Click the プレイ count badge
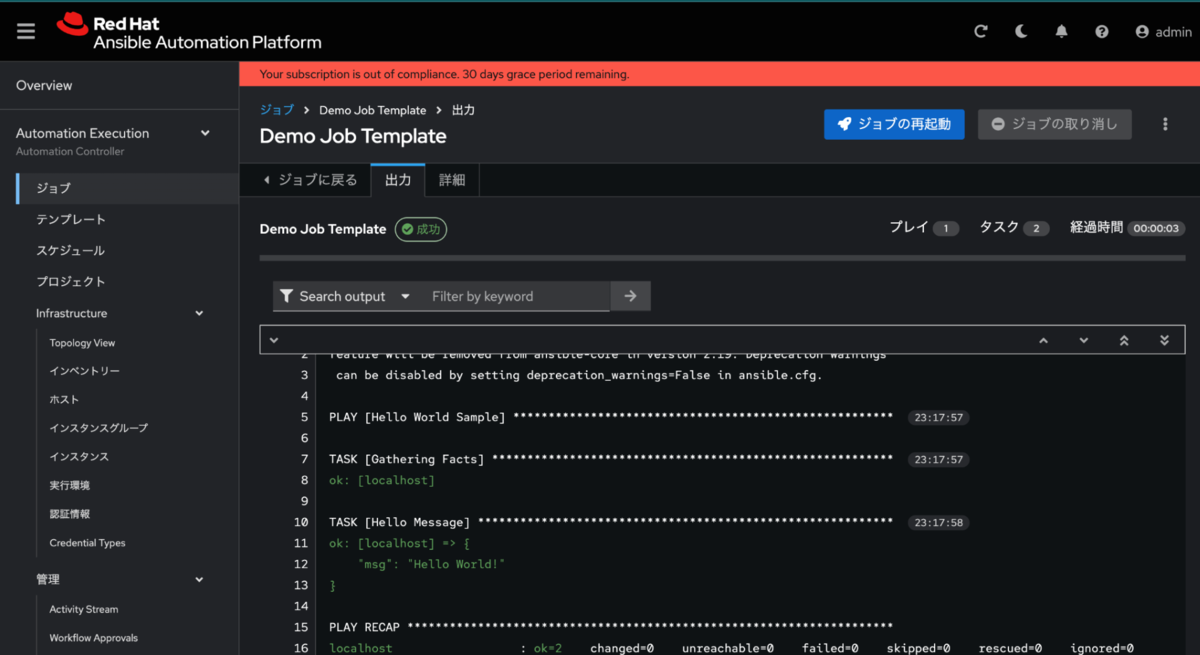 pyautogui.click(x=945, y=229)
